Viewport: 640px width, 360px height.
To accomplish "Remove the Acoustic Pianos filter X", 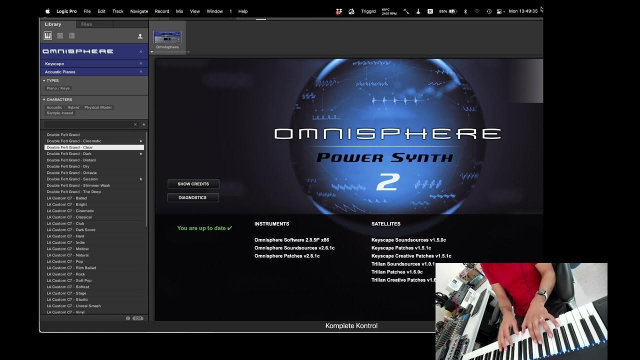I will click(x=141, y=72).
